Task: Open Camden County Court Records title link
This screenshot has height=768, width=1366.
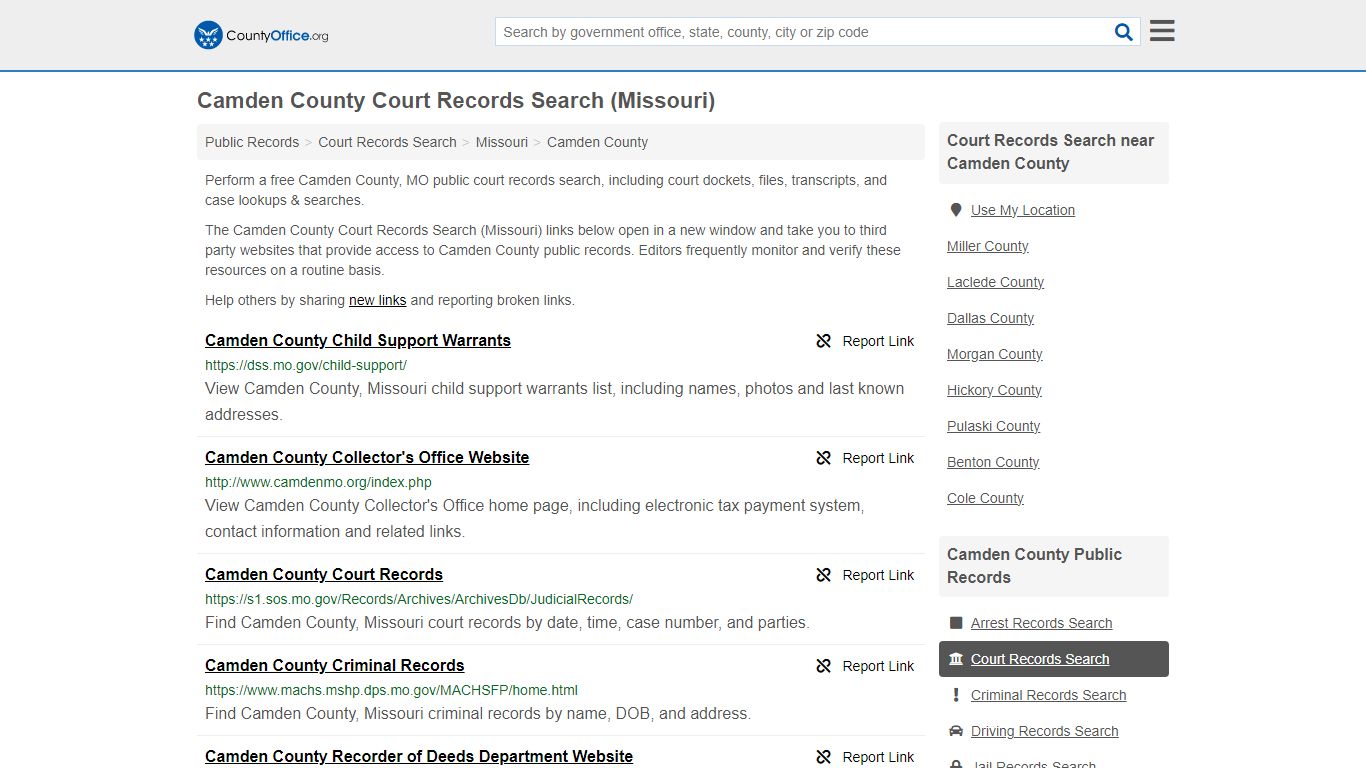Action: tap(324, 574)
